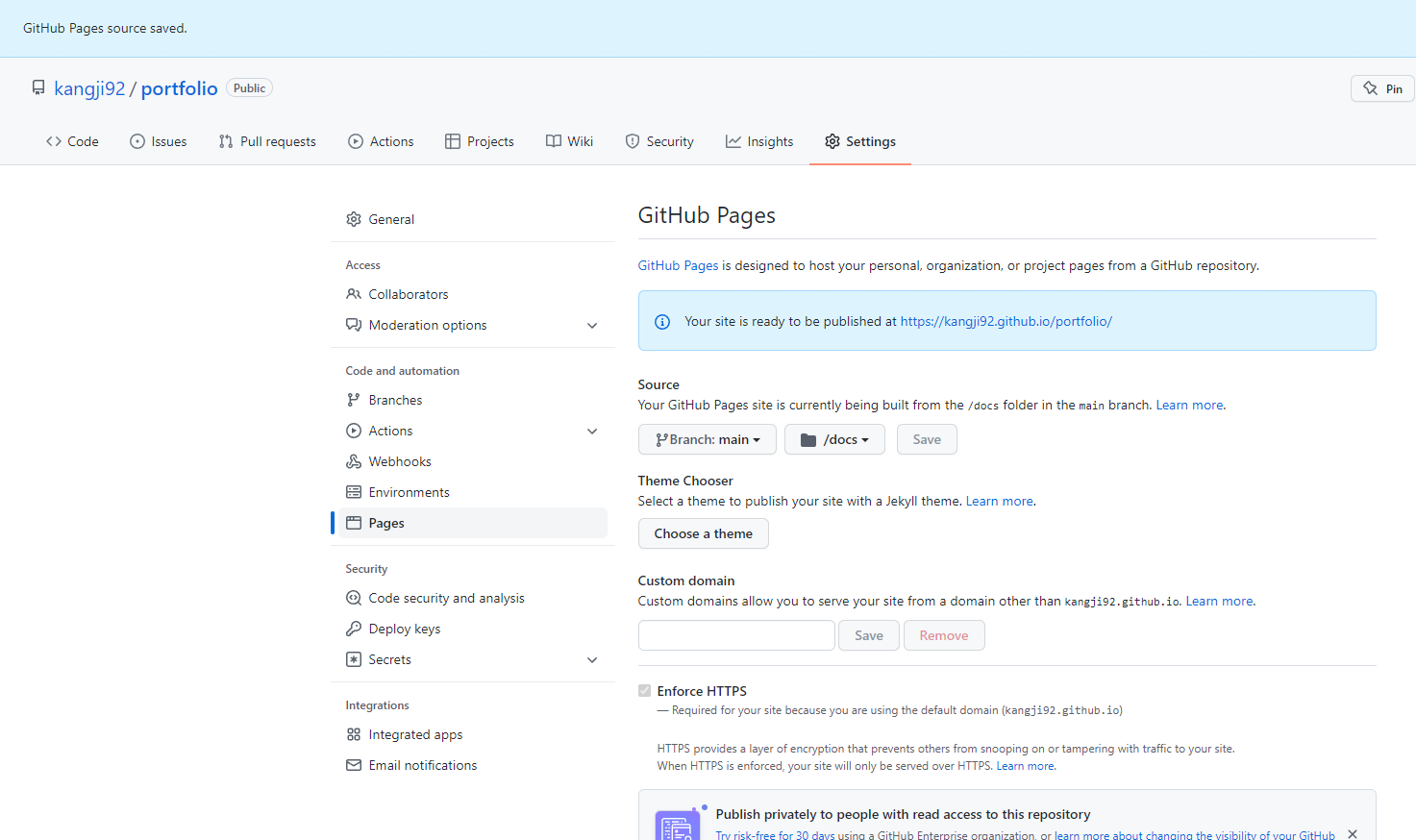Click the Code tab brackets icon
Viewport: 1416px width, 840px height.
pyautogui.click(x=54, y=141)
